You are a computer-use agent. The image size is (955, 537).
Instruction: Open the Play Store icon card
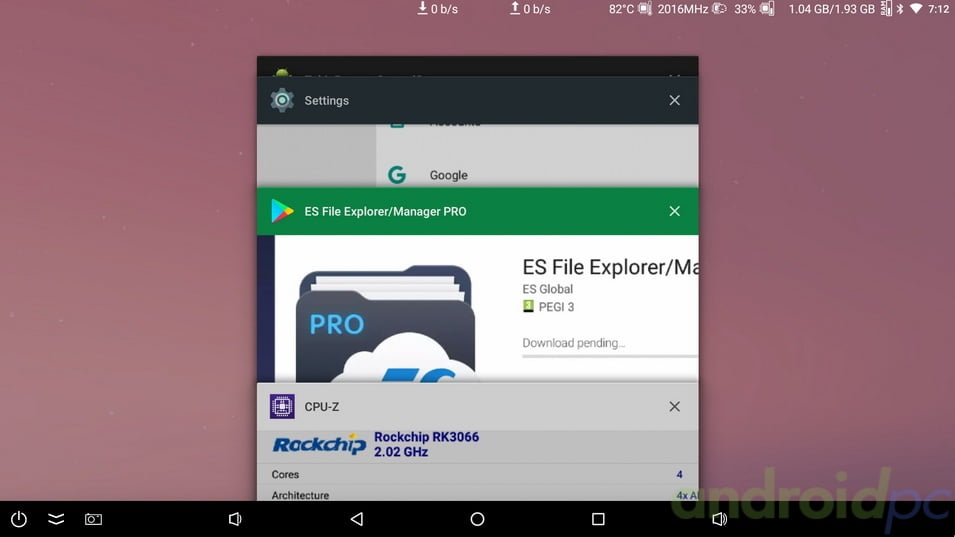[x=282, y=211]
